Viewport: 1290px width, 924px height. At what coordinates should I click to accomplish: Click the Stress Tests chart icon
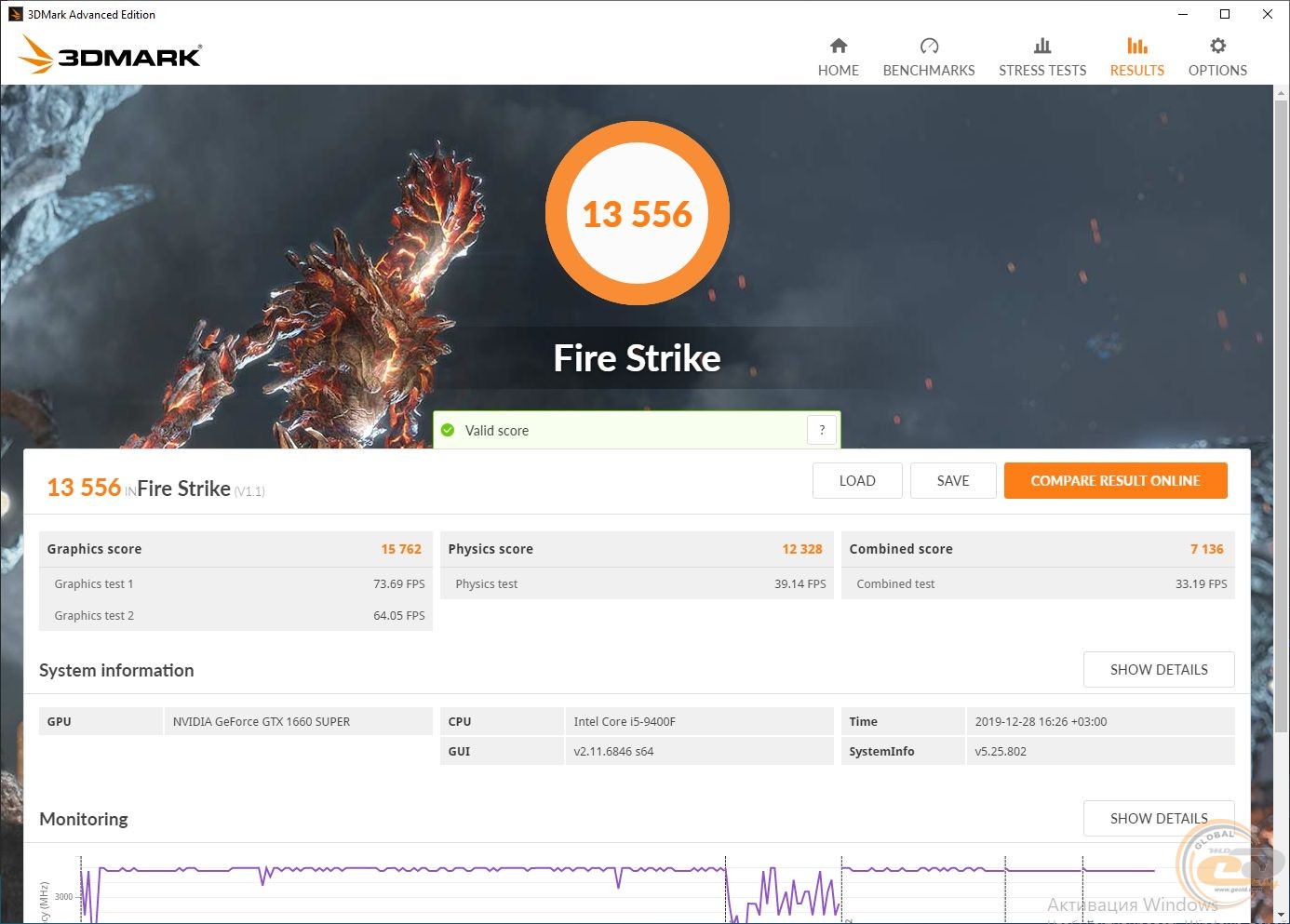[x=1041, y=46]
